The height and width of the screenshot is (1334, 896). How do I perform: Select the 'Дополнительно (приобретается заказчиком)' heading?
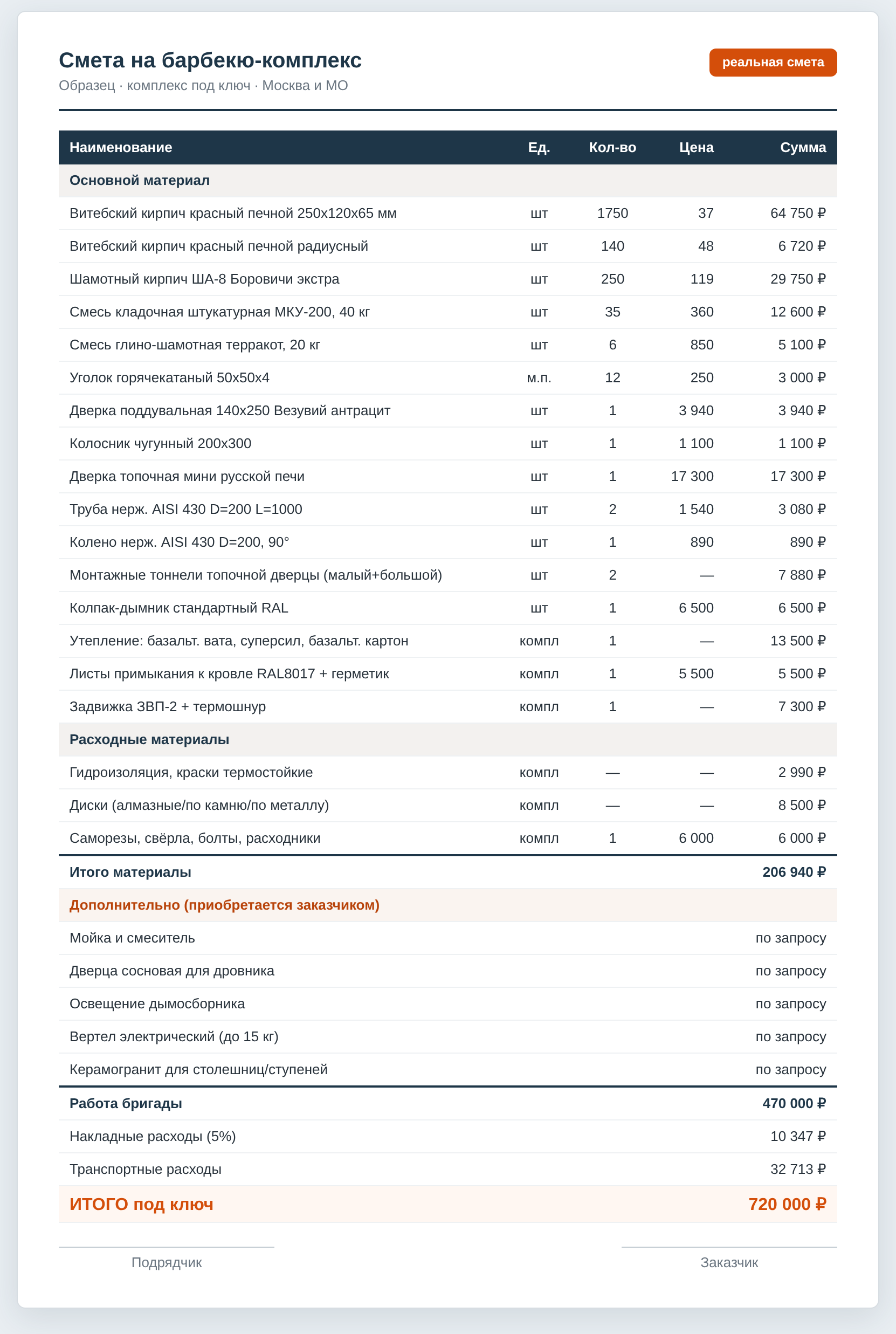224,905
